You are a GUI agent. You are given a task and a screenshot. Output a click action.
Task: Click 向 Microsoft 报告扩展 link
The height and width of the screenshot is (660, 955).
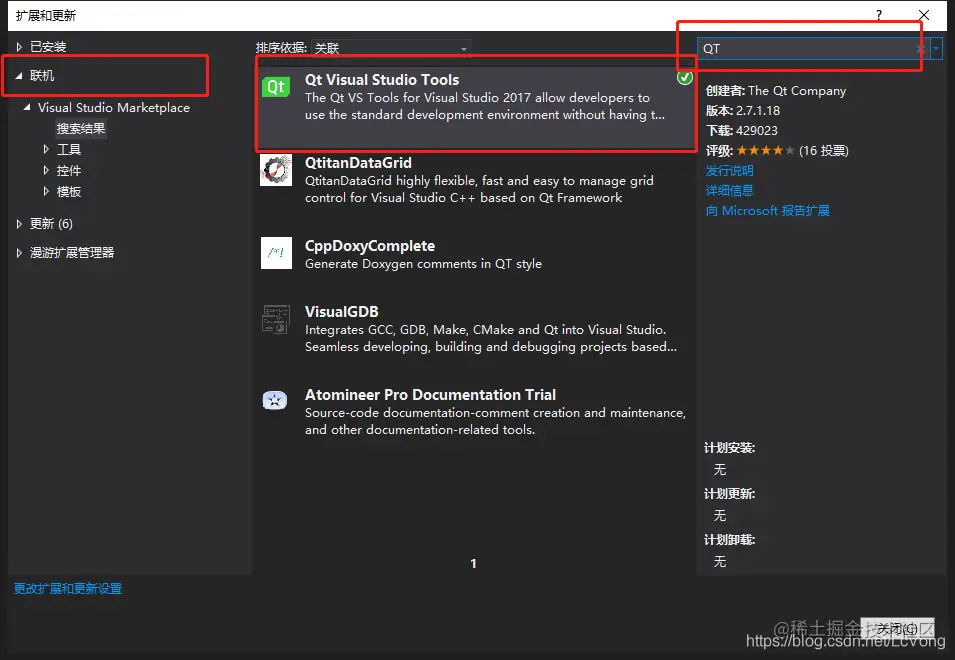pyautogui.click(x=767, y=211)
